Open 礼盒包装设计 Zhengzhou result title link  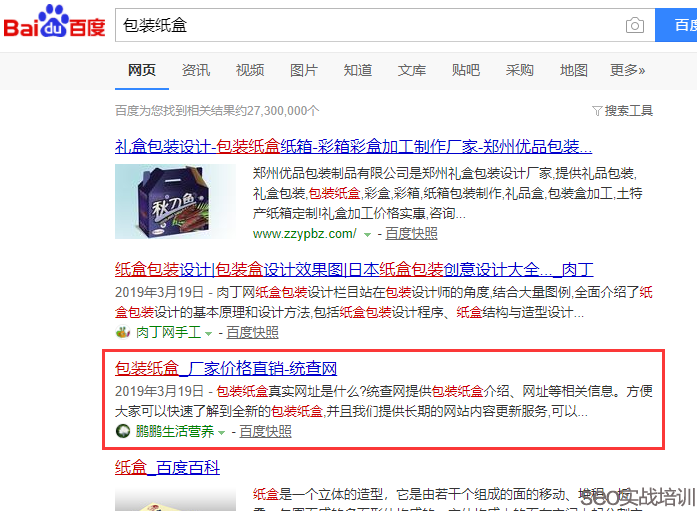pos(353,145)
